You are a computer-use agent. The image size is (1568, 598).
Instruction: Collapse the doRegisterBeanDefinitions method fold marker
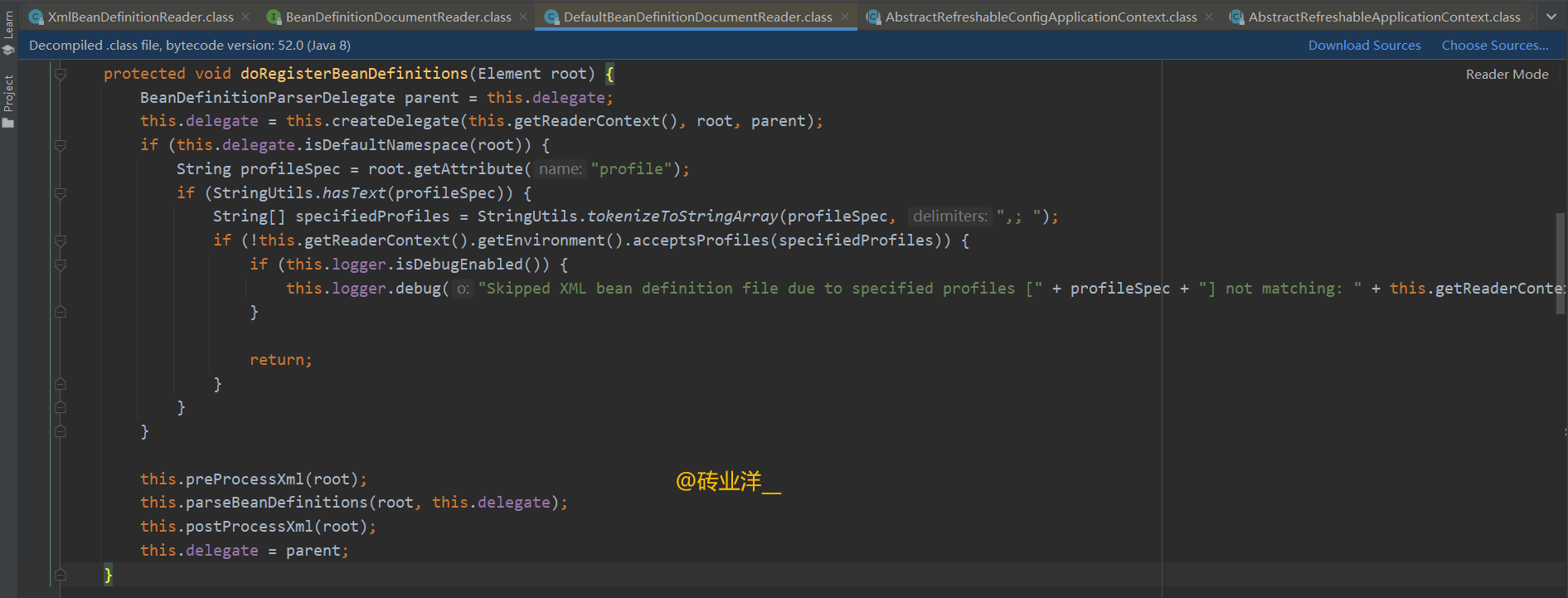61,75
